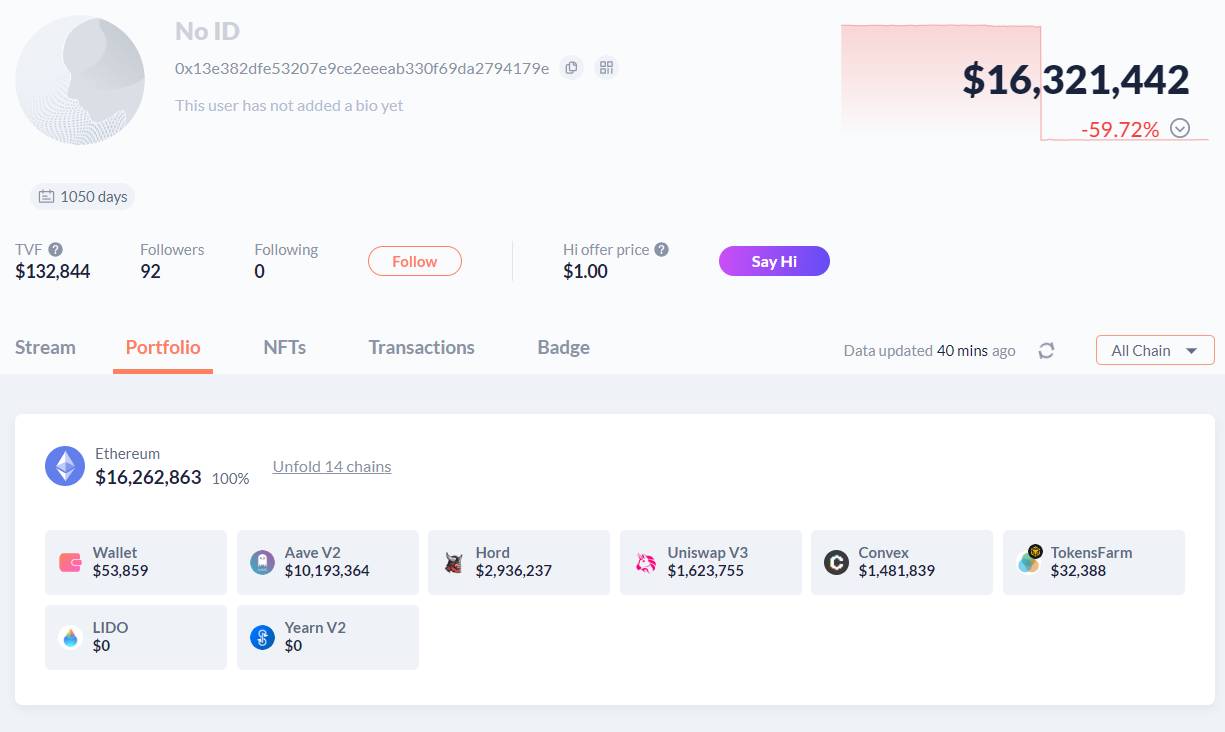Viewport: 1225px width, 732px height.
Task: Open the Hord protocol card
Action: coord(519,562)
